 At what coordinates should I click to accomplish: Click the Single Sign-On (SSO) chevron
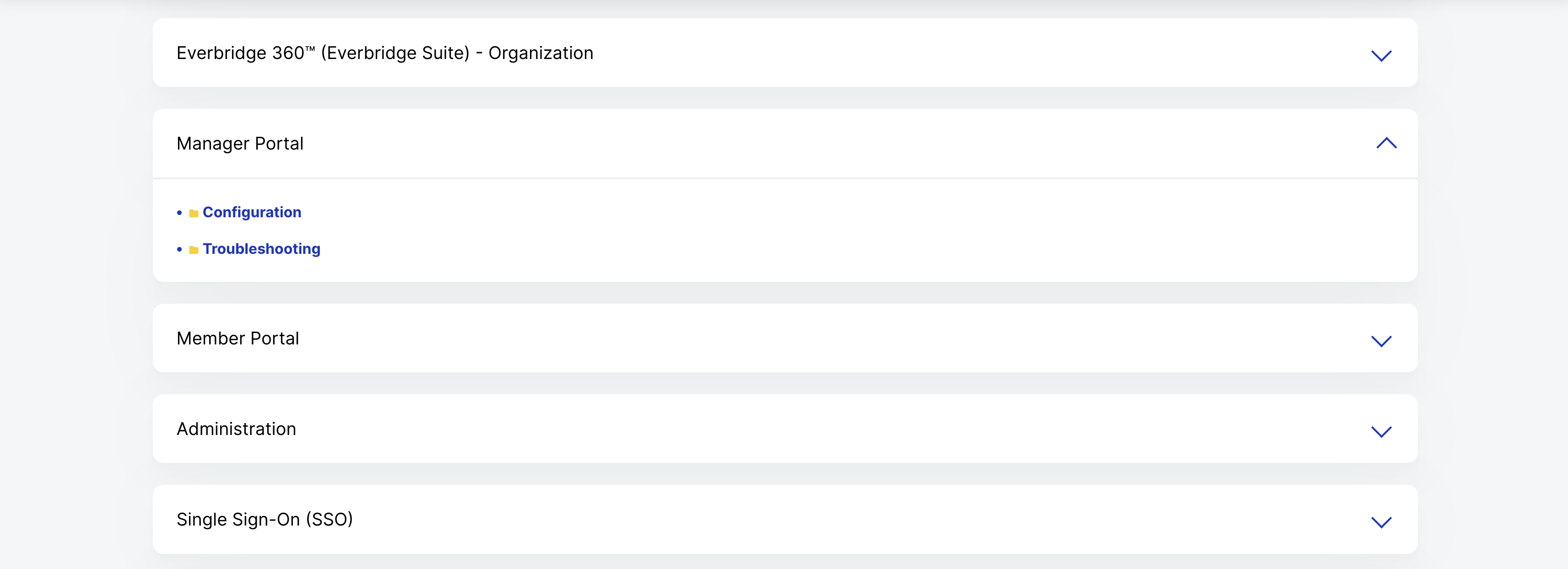pyautogui.click(x=1381, y=522)
